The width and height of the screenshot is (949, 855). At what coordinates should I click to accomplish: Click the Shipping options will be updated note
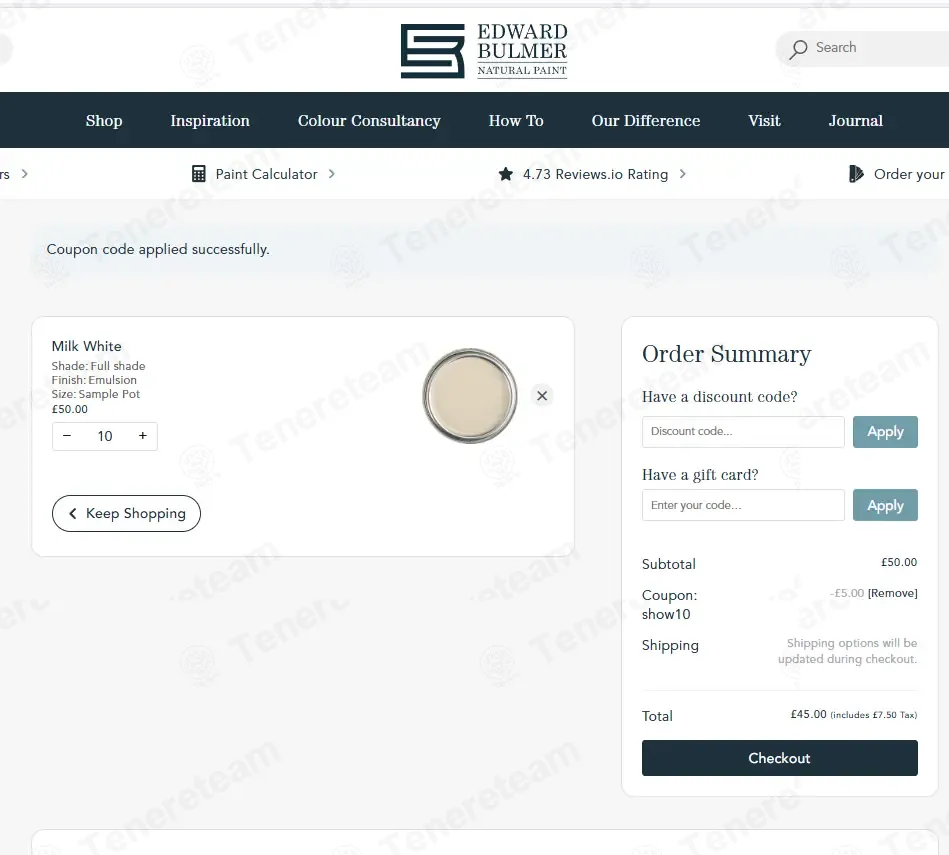[x=847, y=651]
